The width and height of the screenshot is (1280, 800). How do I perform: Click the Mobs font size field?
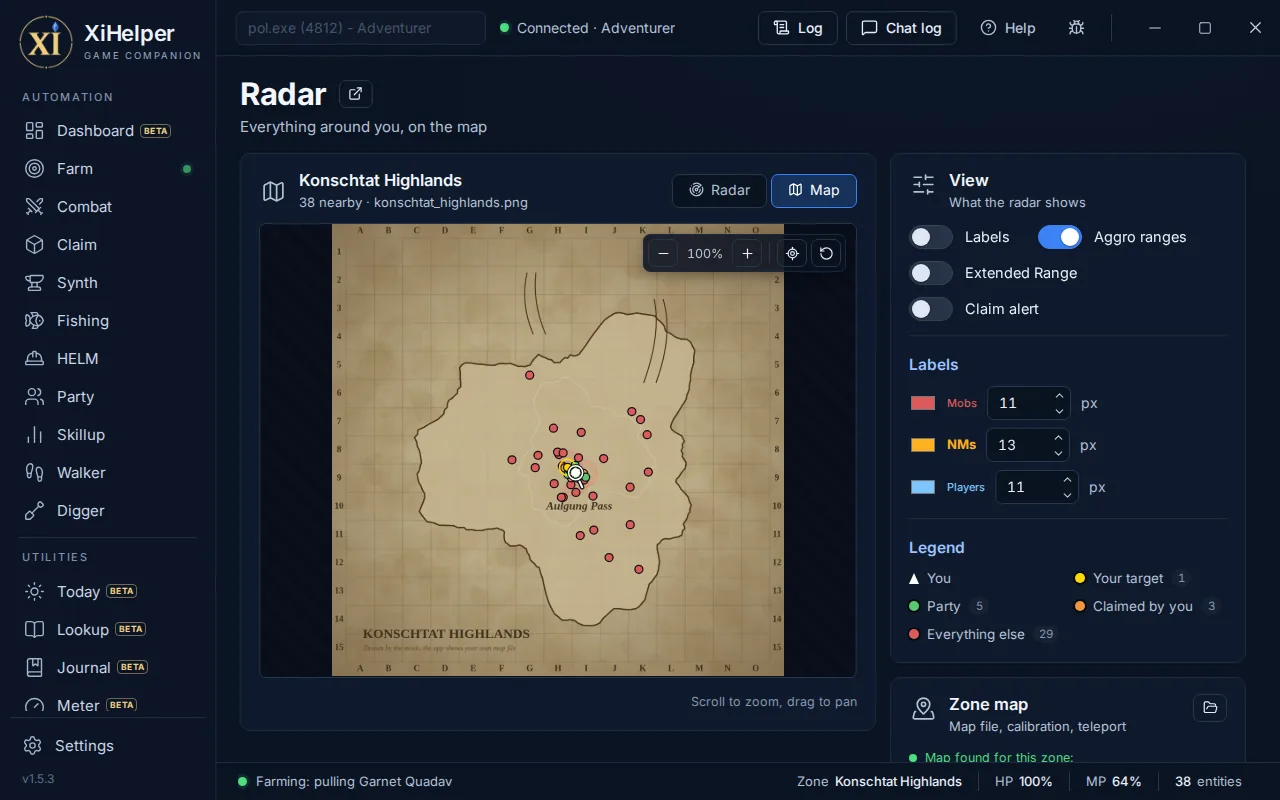(x=1028, y=403)
